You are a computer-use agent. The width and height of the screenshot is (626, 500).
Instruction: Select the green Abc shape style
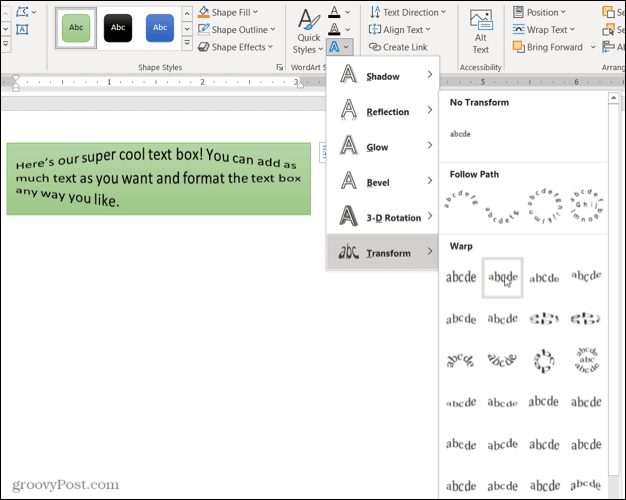tap(76, 28)
